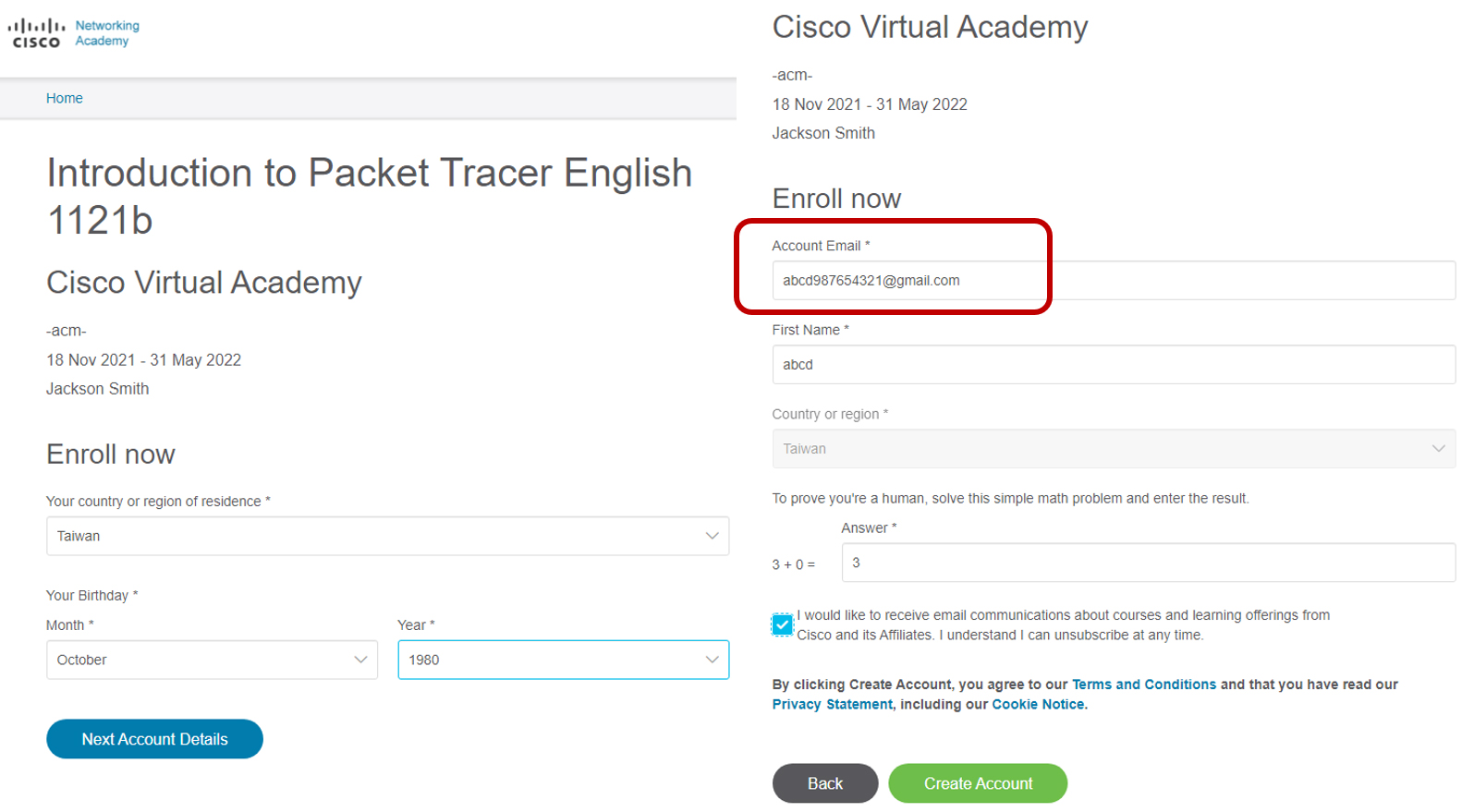Uncheck the email communications checkbox
The height and width of the screenshot is (812, 1474).
tap(782, 624)
